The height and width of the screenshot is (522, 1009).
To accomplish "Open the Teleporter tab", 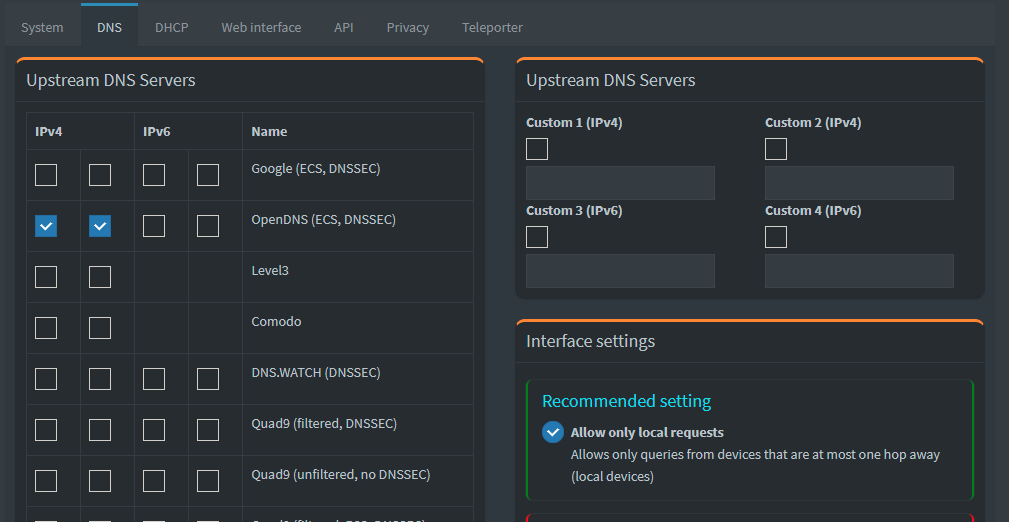I will tap(492, 27).
